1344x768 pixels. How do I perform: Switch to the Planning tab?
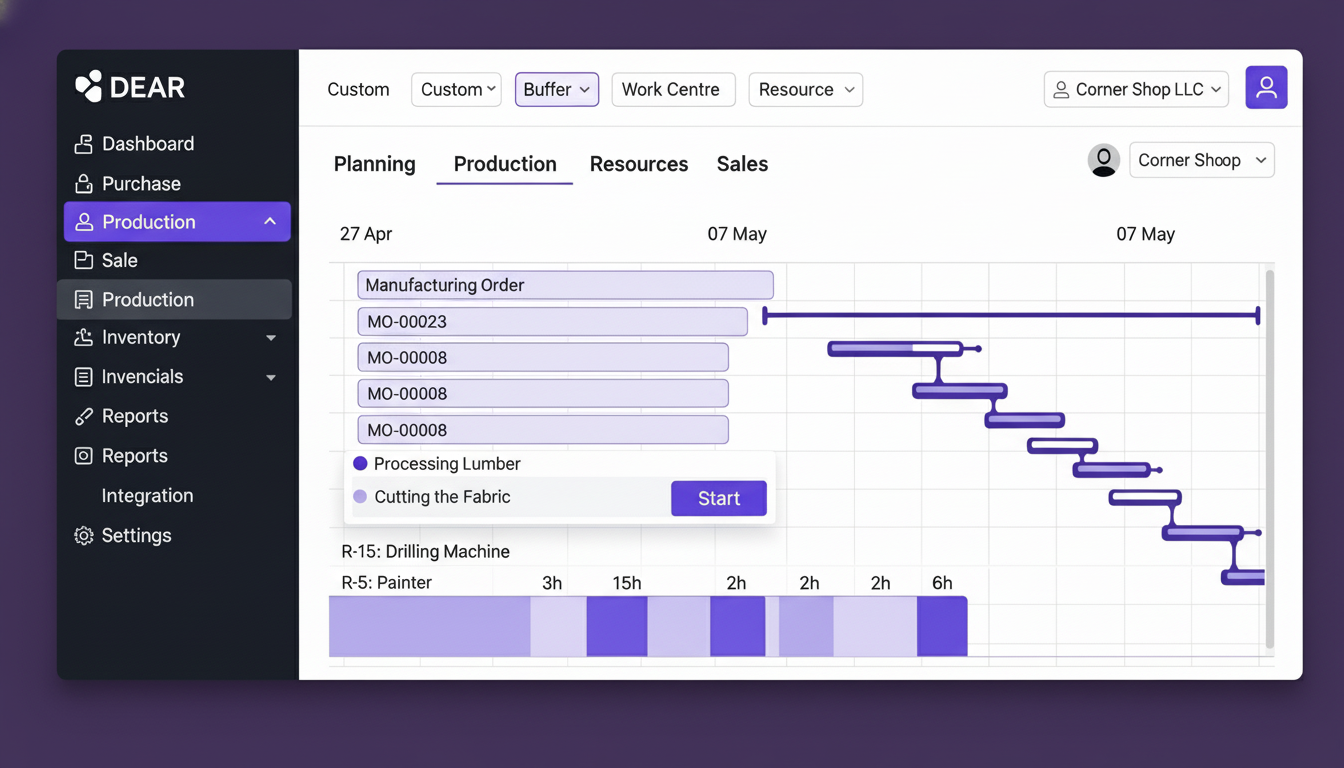374,164
